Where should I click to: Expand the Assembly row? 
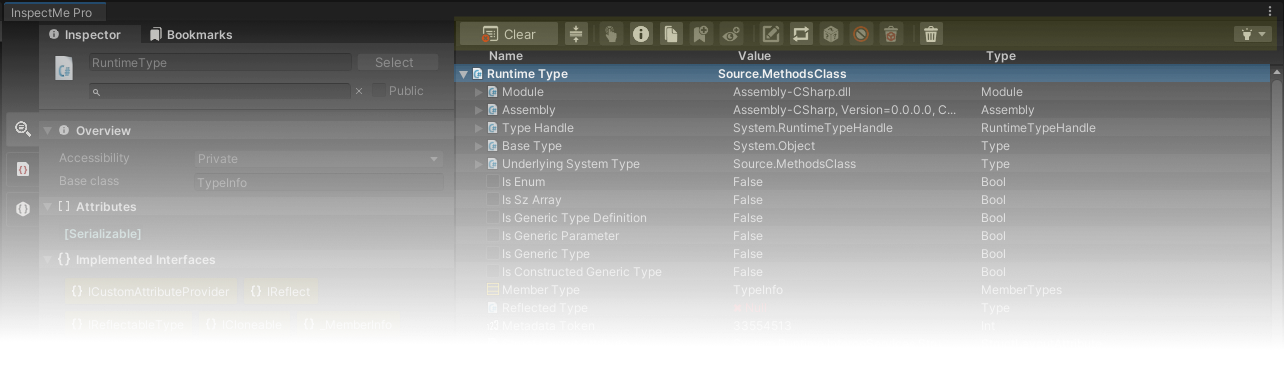click(479, 110)
